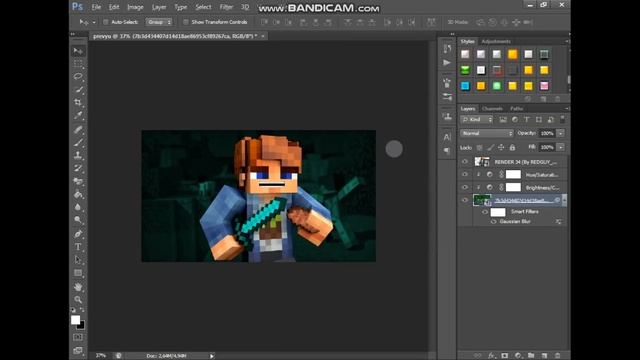Click the 3D Mode label button
Viewport: 640px width, 360px height.
pyautogui.click(x=458, y=22)
